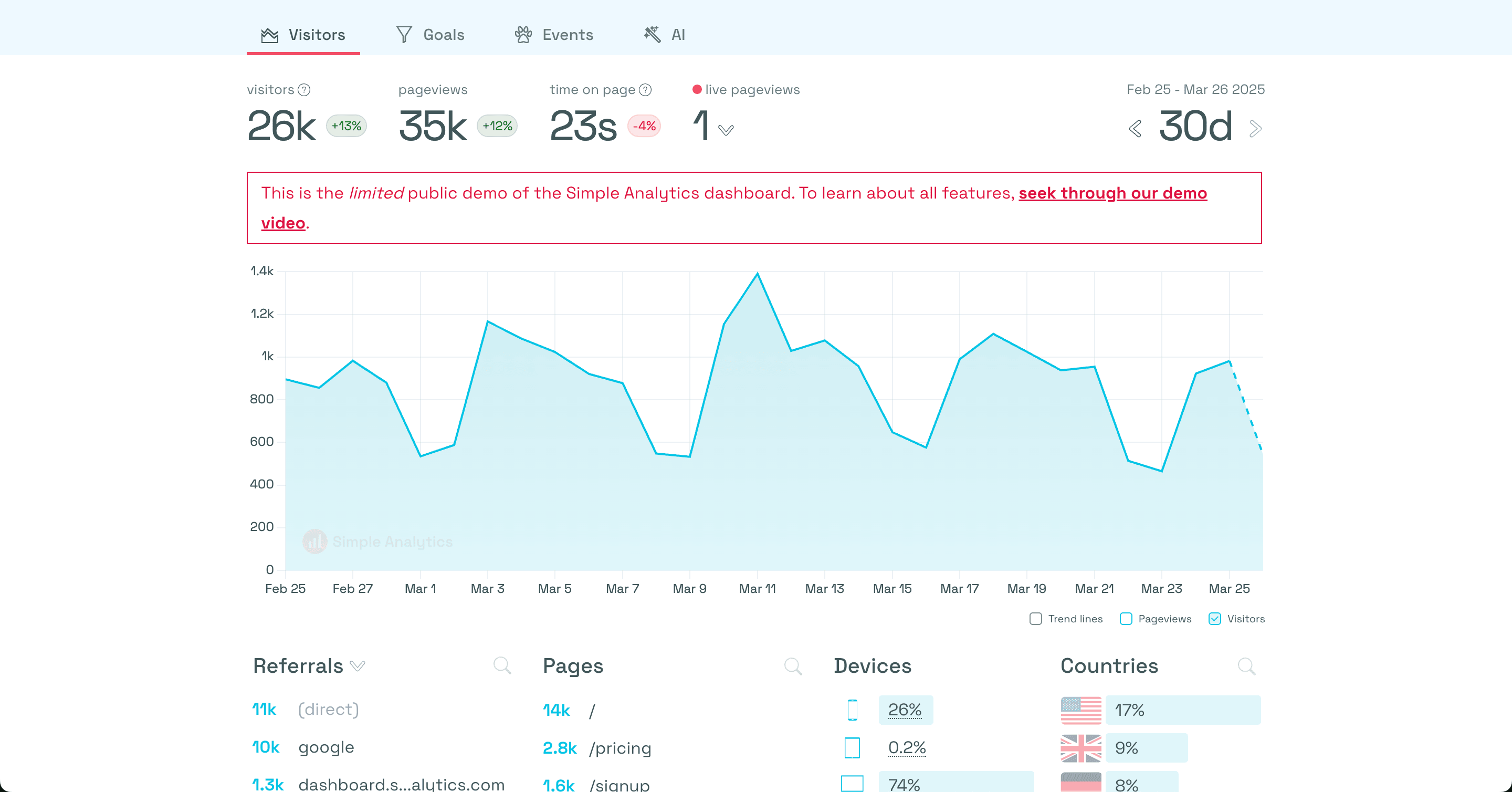
Task: Click the mobile phone device icon
Action: tap(852, 710)
